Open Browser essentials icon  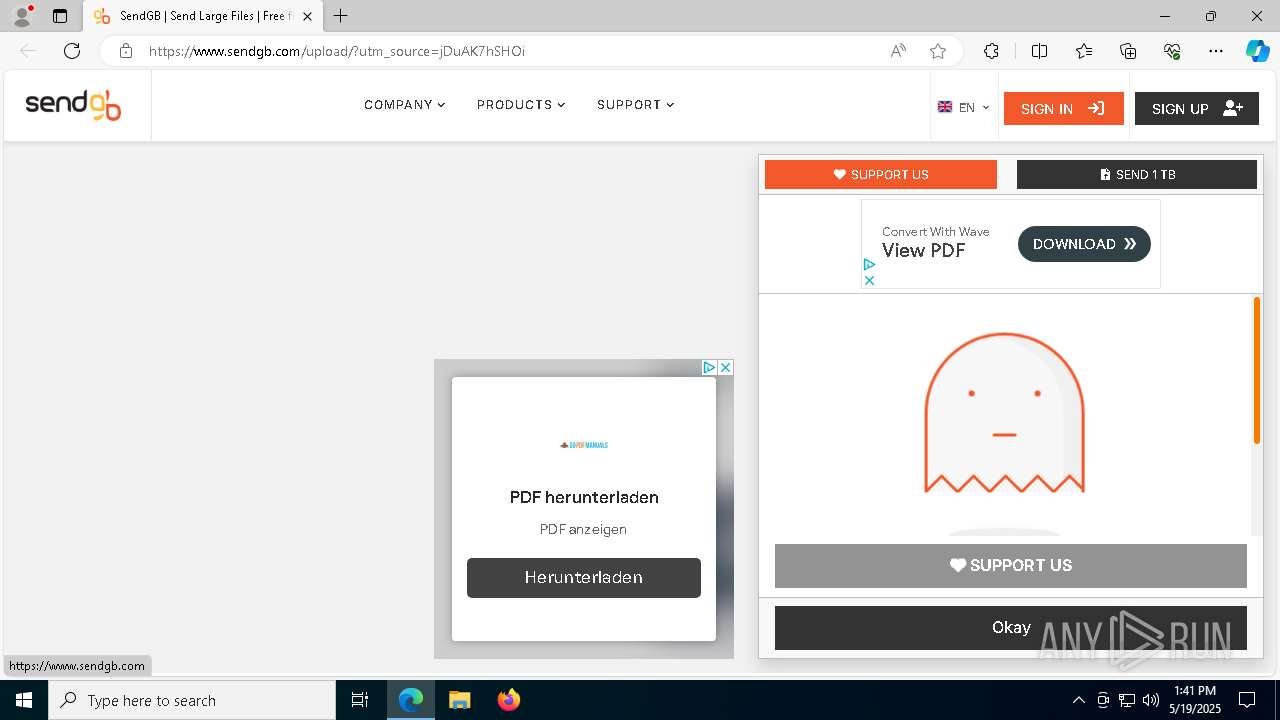[x=1172, y=51]
